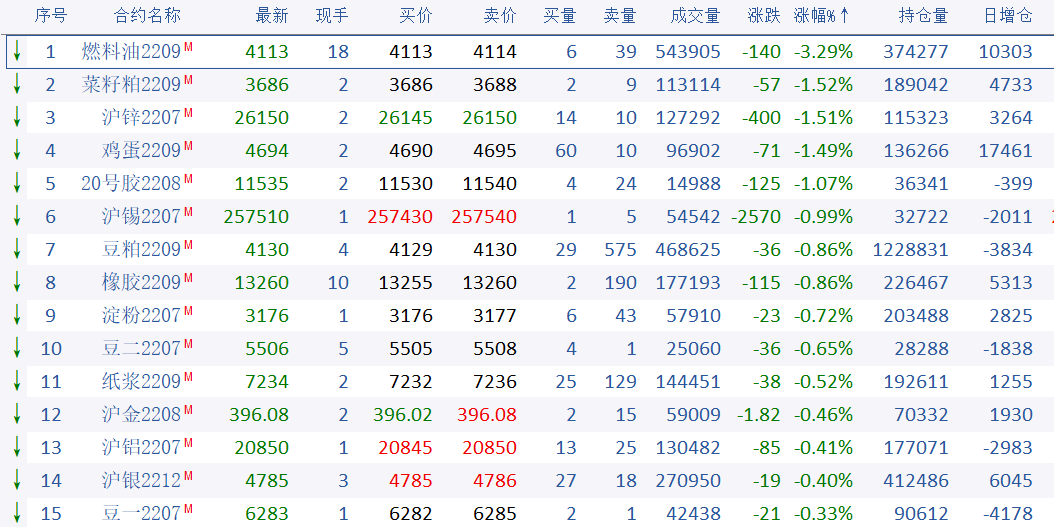Click the 合约名称 column header

click(x=148, y=15)
